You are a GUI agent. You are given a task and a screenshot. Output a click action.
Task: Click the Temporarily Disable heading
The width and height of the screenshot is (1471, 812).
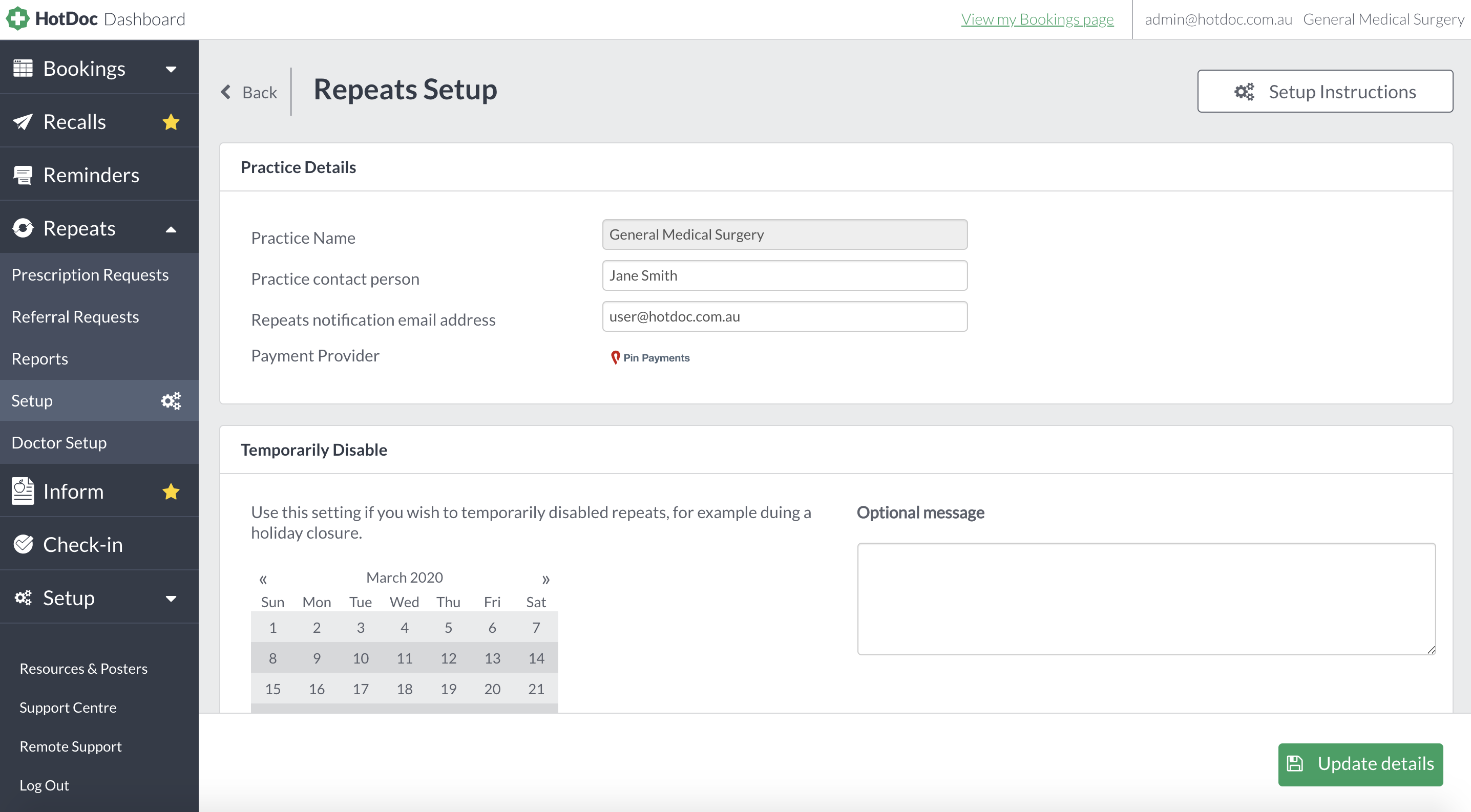coord(313,450)
